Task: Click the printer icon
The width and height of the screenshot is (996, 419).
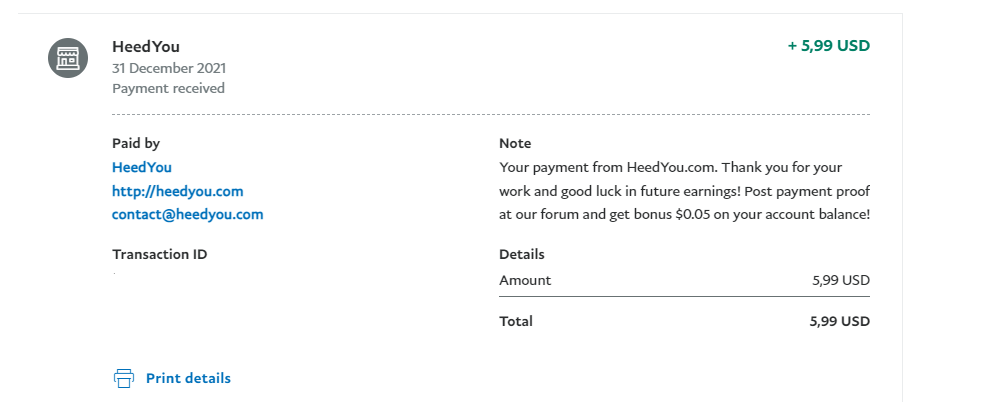Action: 124,378
